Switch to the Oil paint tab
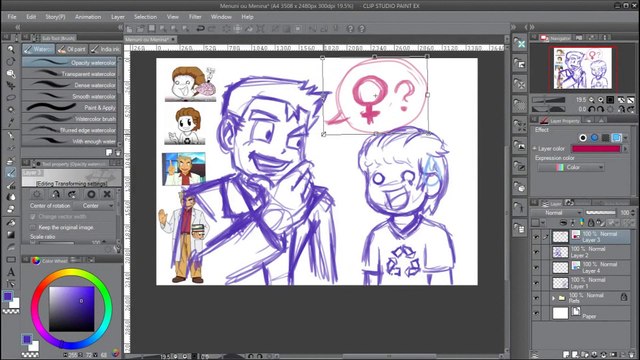The image size is (640, 360). (71, 49)
